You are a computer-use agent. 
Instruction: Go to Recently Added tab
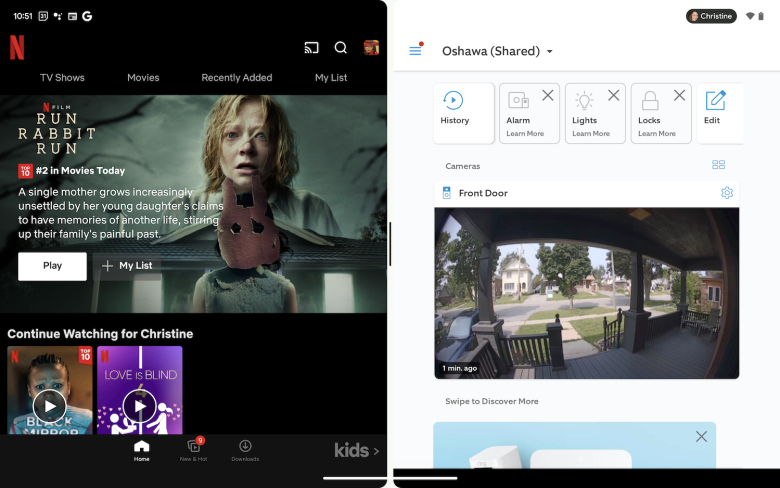point(237,78)
